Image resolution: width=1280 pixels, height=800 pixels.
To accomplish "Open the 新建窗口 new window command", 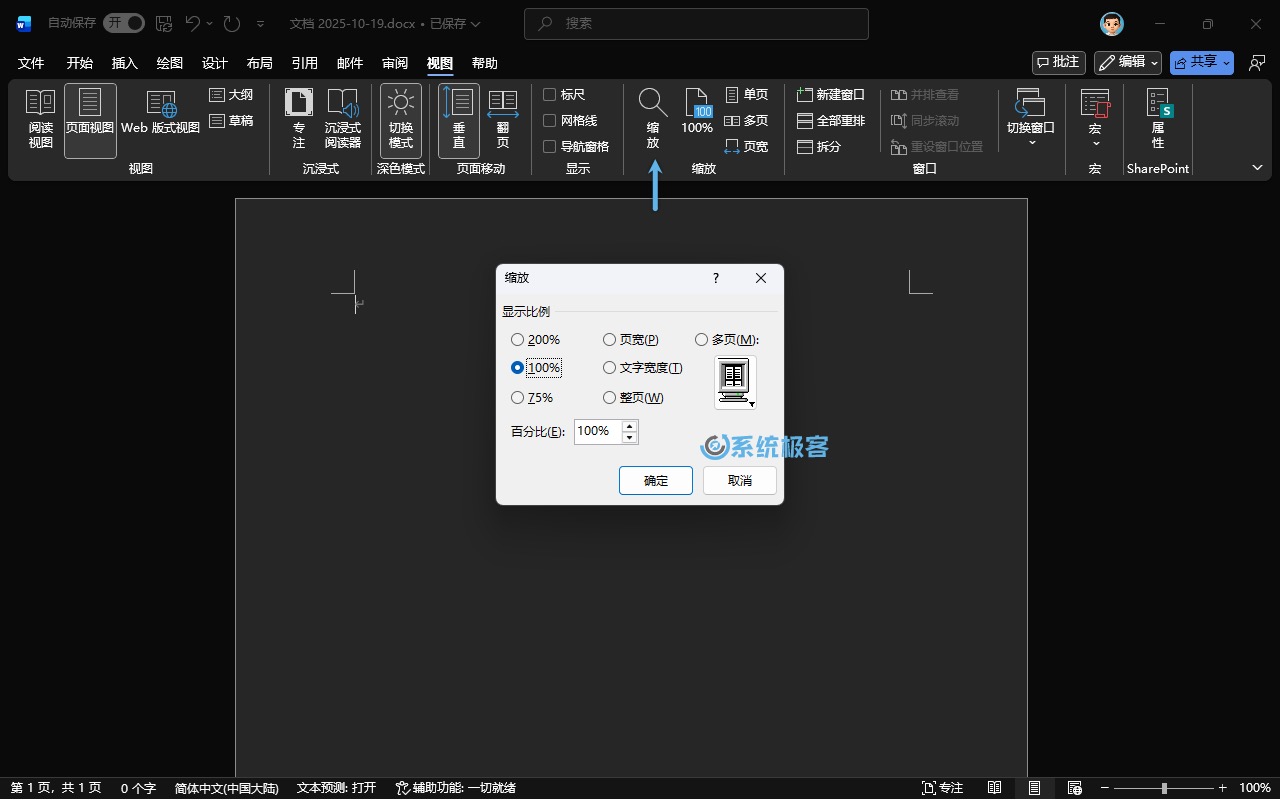I will point(831,95).
